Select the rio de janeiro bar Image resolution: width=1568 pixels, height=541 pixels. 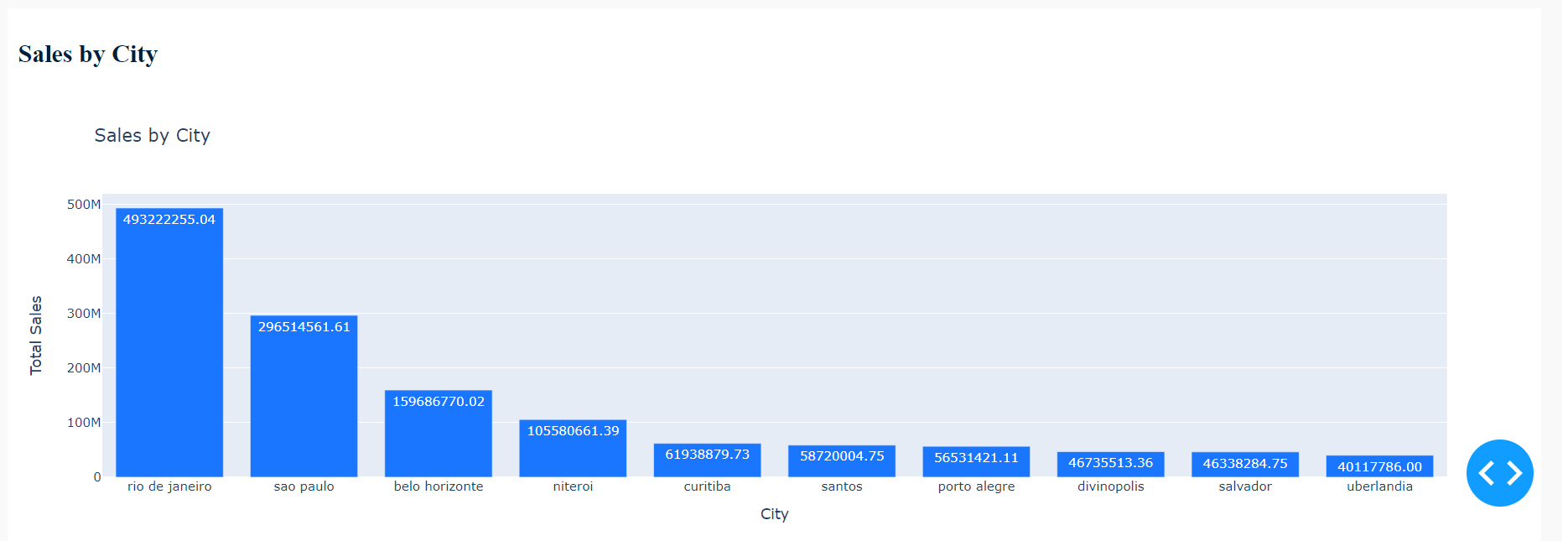click(169, 342)
